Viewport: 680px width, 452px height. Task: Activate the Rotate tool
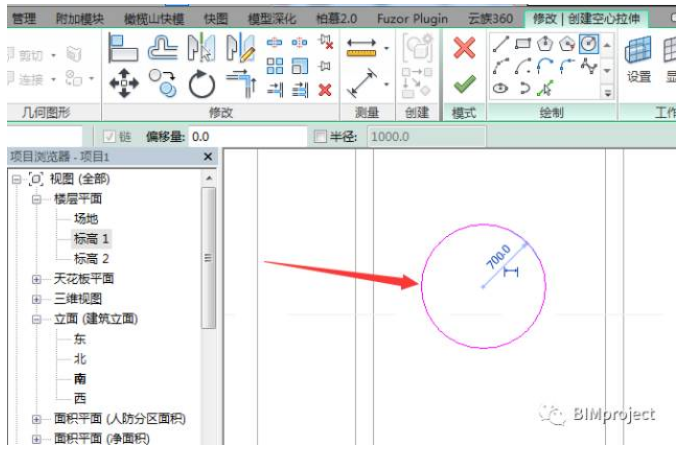202,84
